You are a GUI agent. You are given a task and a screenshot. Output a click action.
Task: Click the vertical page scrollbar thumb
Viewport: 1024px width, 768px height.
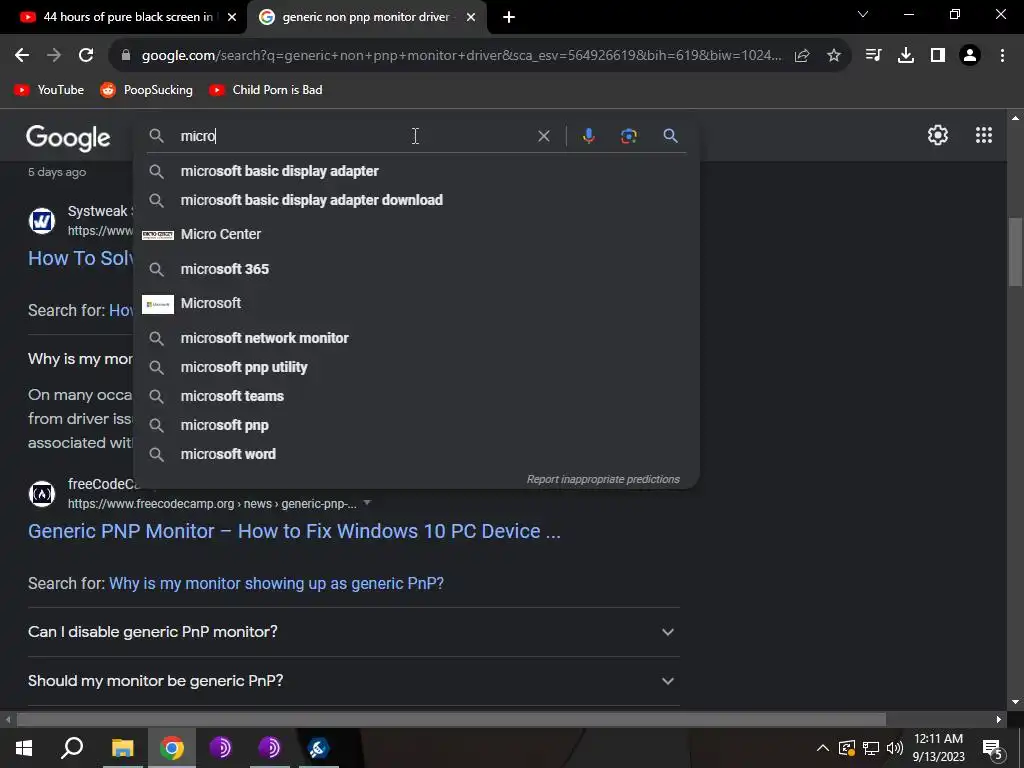1015,251
